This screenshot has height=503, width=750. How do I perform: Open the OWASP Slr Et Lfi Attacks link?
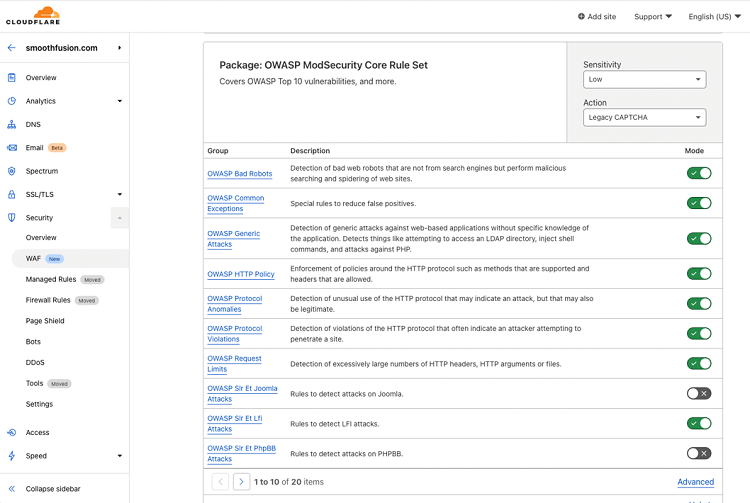click(x=234, y=424)
